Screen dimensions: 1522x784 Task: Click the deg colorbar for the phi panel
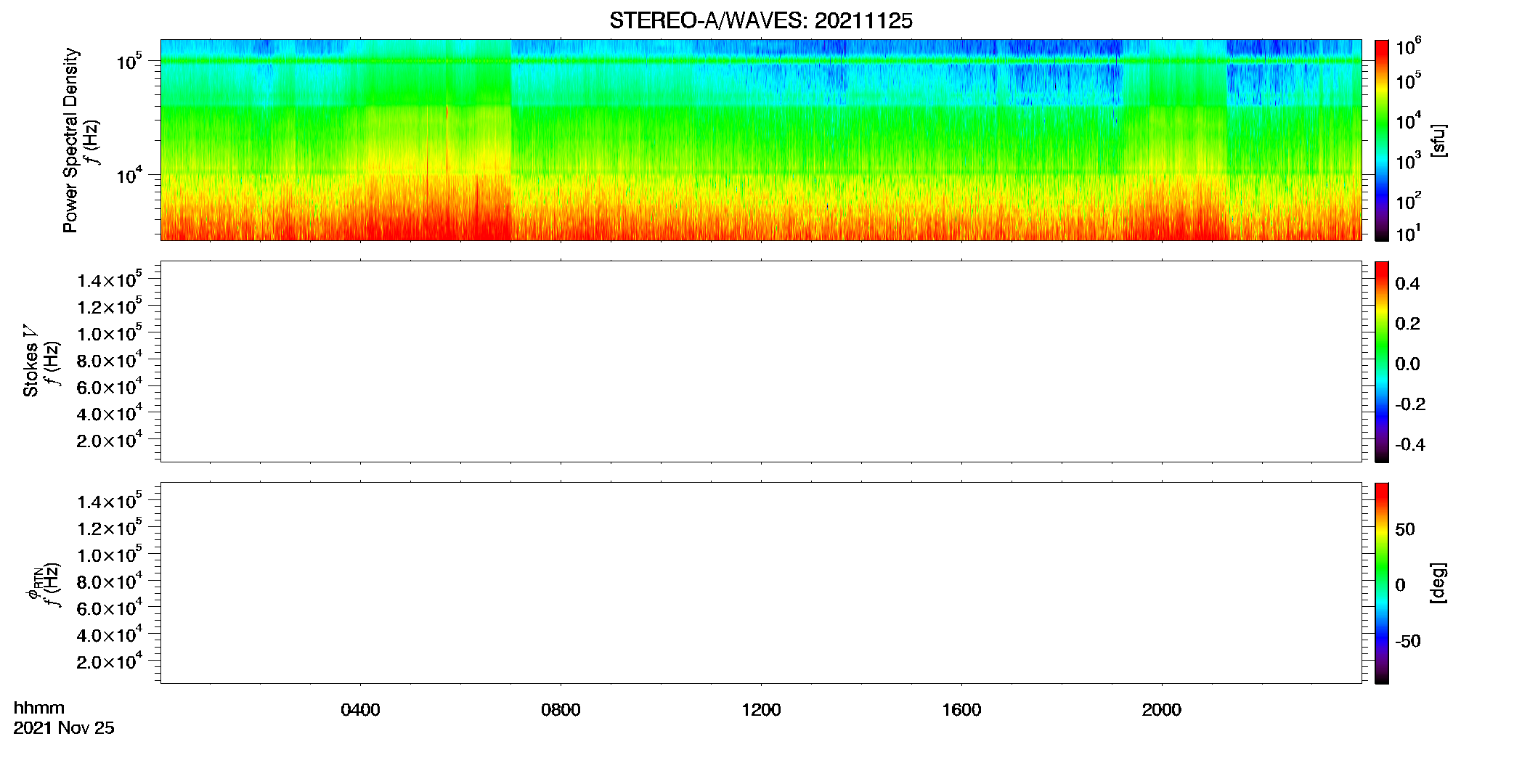click(1382, 583)
